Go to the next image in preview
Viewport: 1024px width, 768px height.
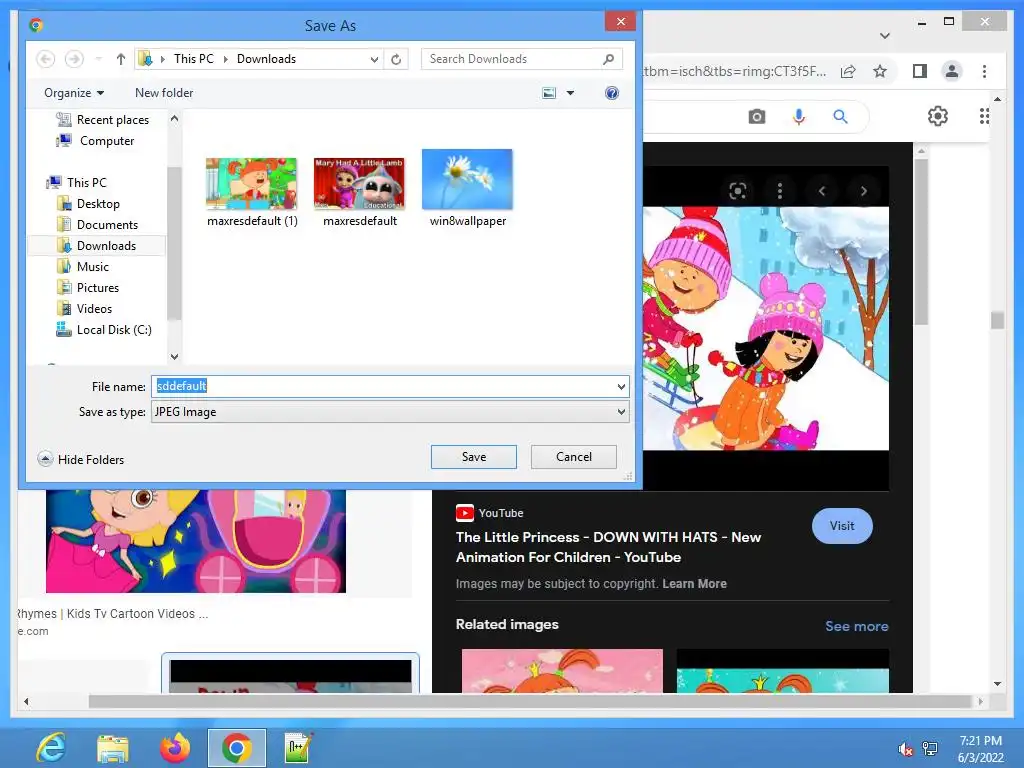click(x=863, y=191)
